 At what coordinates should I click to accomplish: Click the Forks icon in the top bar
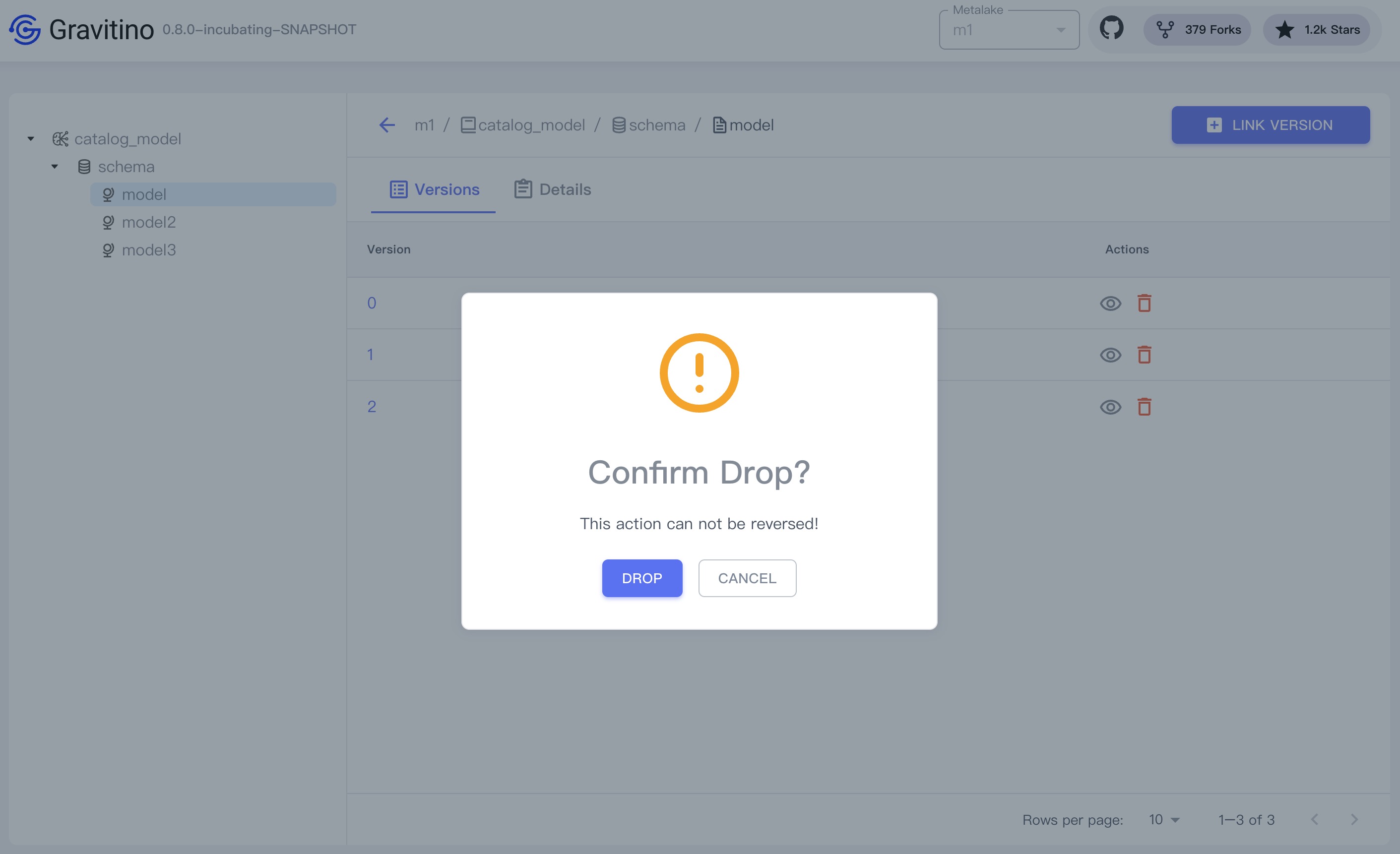[x=1163, y=29]
